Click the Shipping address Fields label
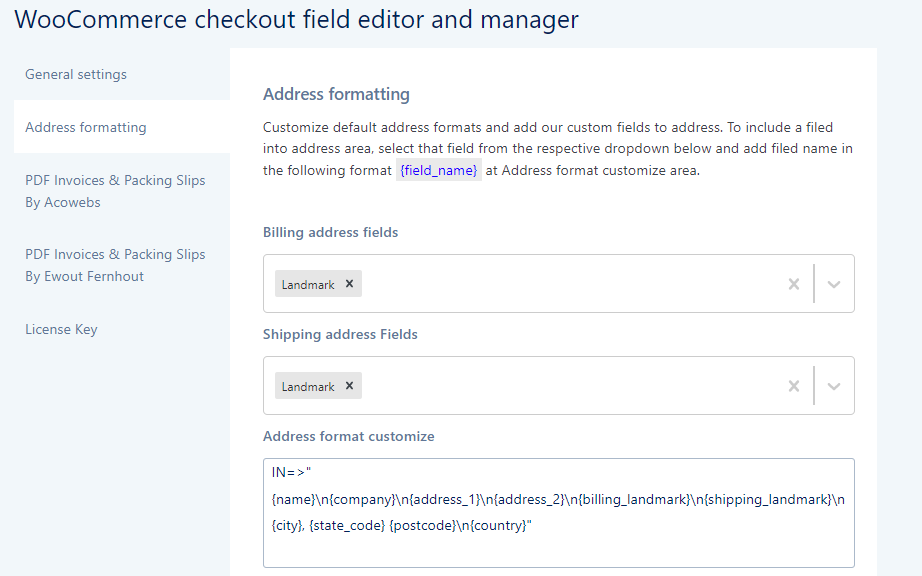922x576 pixels. click(340, 334)
